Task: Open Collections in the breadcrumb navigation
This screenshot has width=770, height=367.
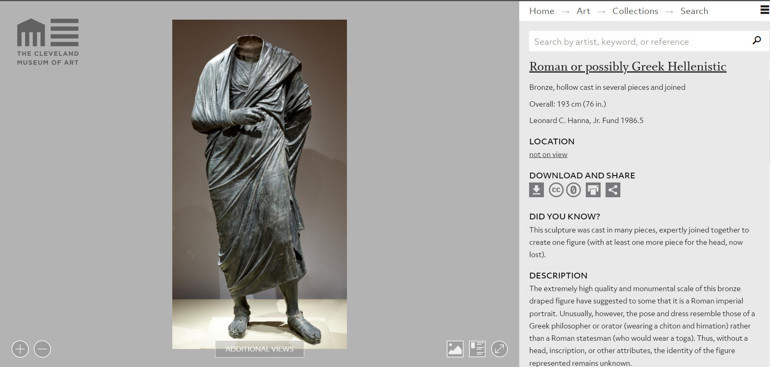Action: [635, 11]
